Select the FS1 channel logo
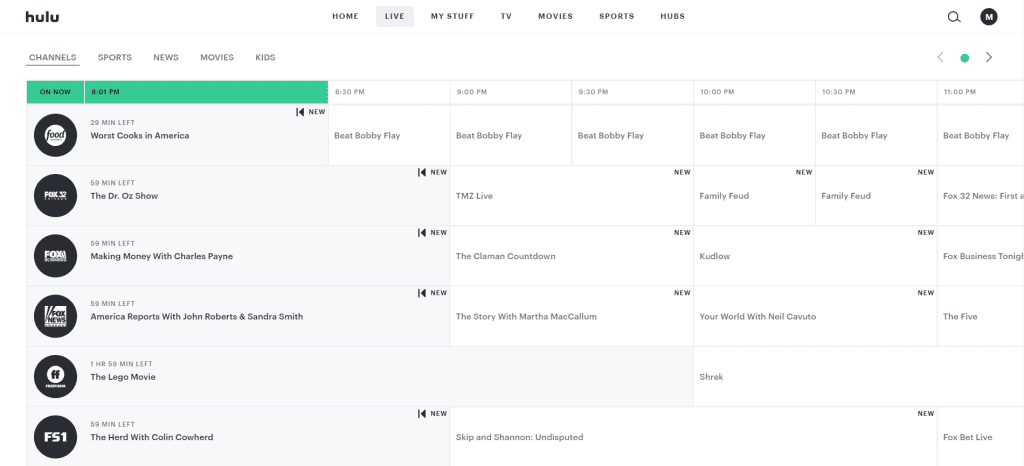 [x=55, y=437]
